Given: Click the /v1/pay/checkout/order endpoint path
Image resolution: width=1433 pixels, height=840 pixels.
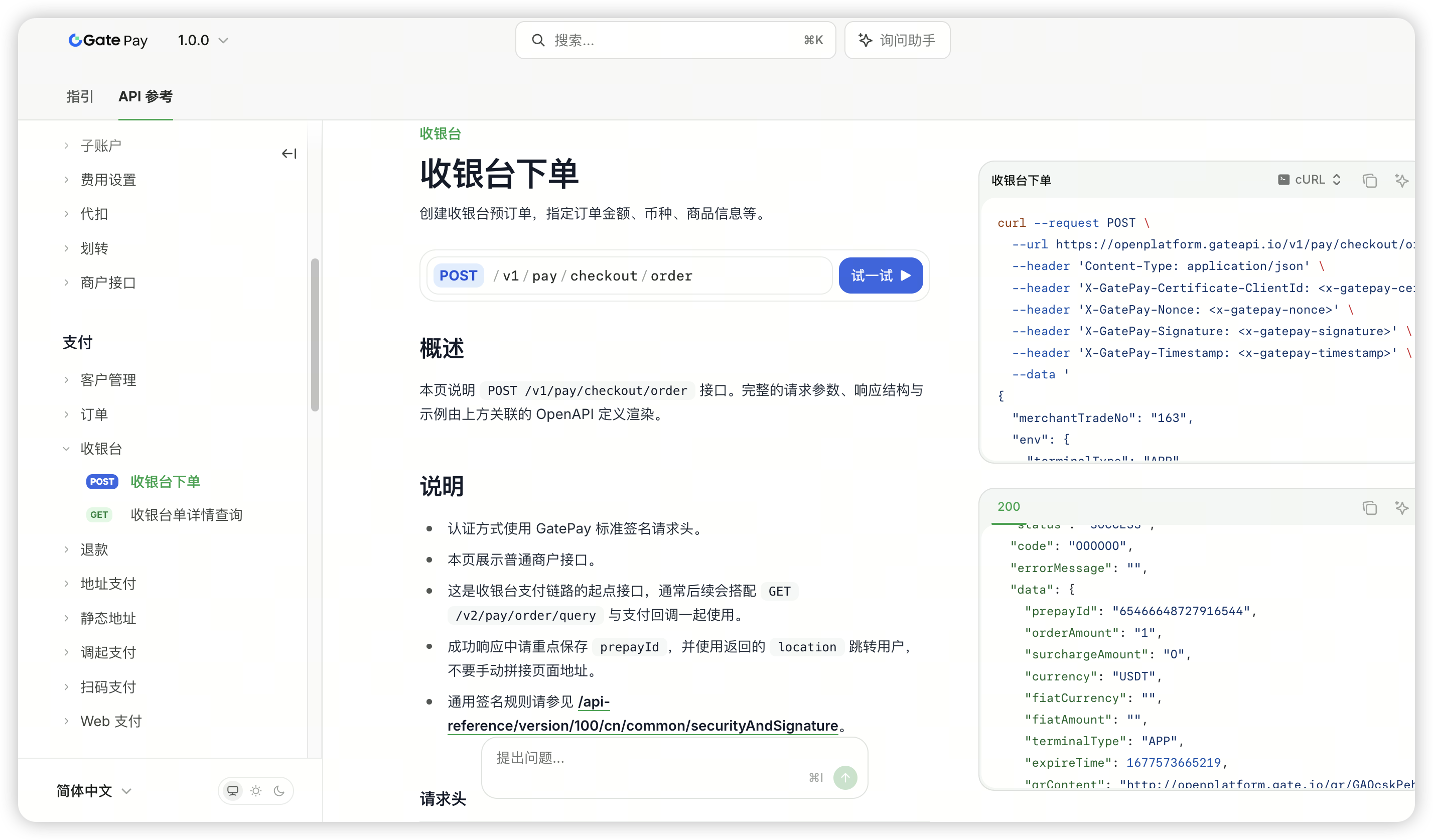Looking at the screenshot, I should point(593,276).
